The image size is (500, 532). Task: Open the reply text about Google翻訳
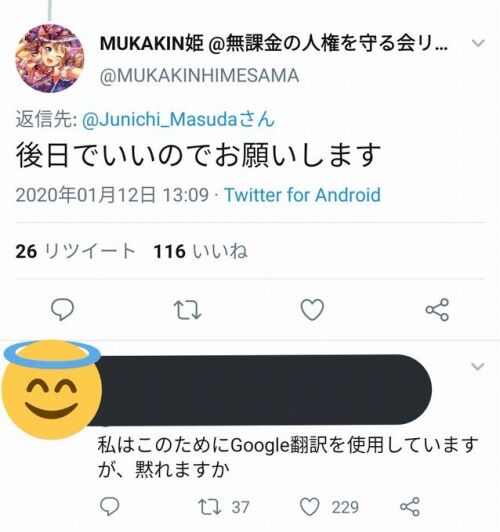[x=288, y=457]
